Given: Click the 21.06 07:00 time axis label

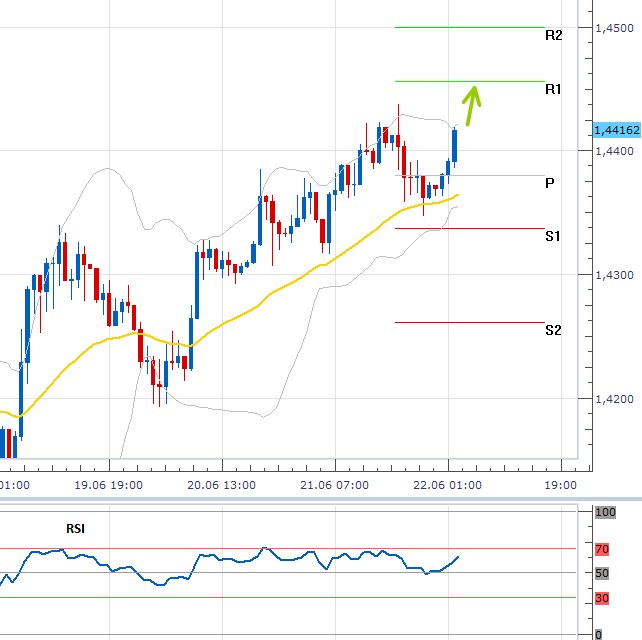Looking at the screenshot, I should click(x=335, y=485).
